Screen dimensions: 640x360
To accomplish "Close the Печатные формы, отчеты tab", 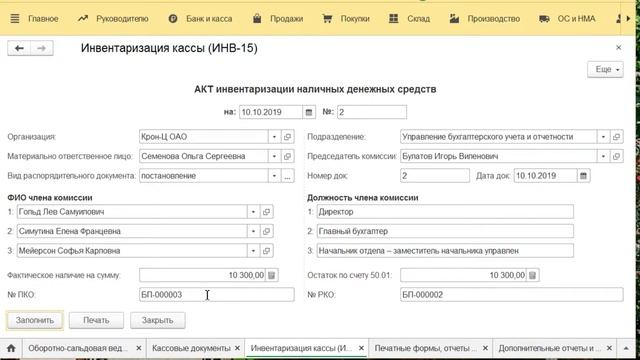I will pos(485,348).
